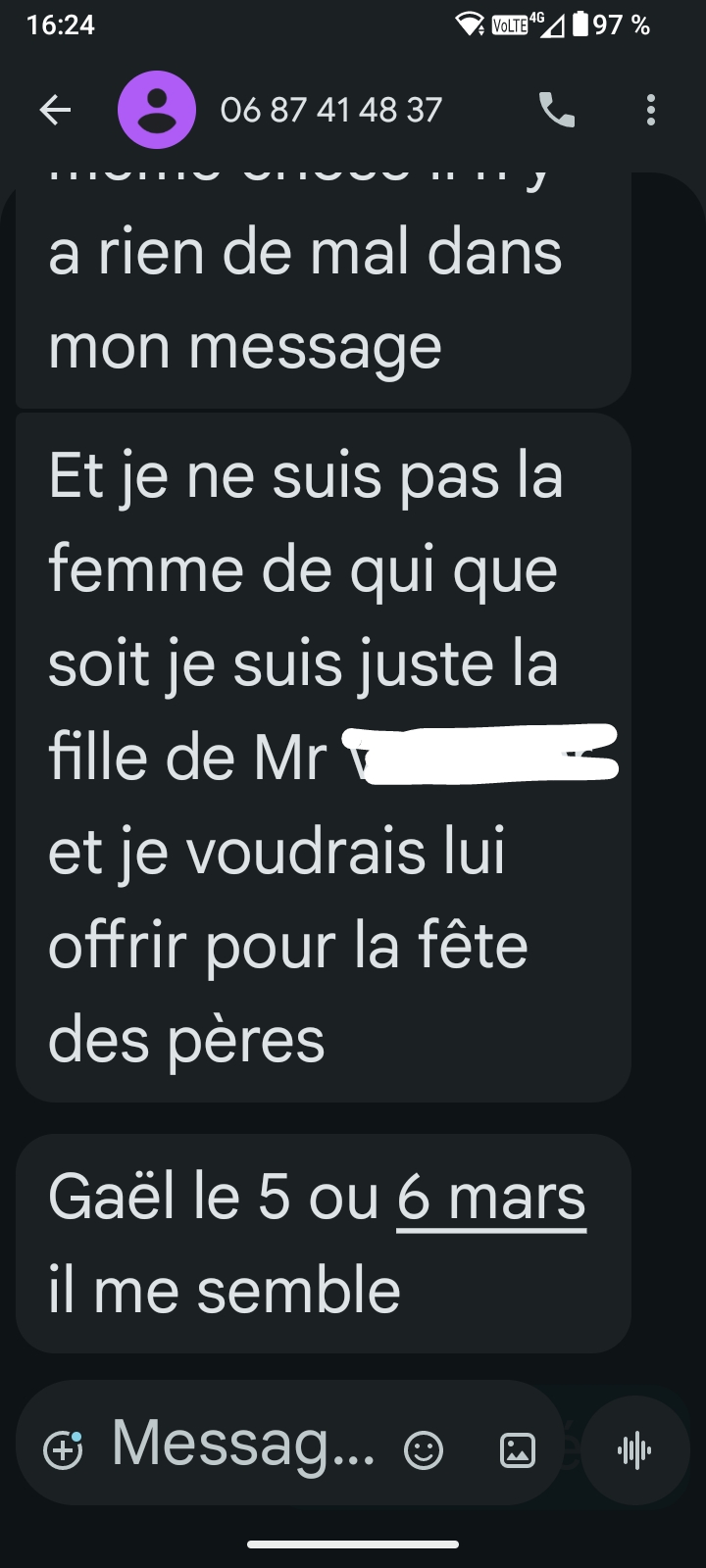Open the gallery image picker
This screenshot has width=706, height=1568.
(x=518, y=1449)
